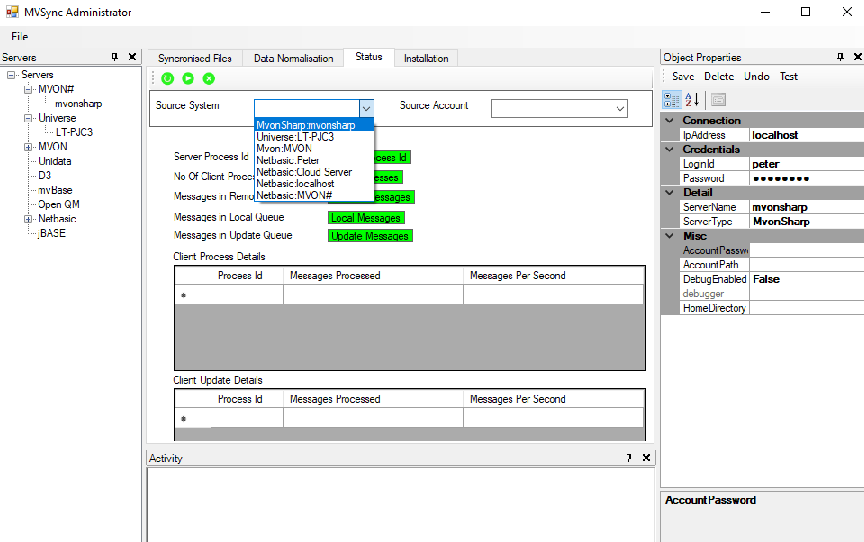
Task: Choose Netbasic:MVON# in dropdown list
Action: (x=314, y=196)
